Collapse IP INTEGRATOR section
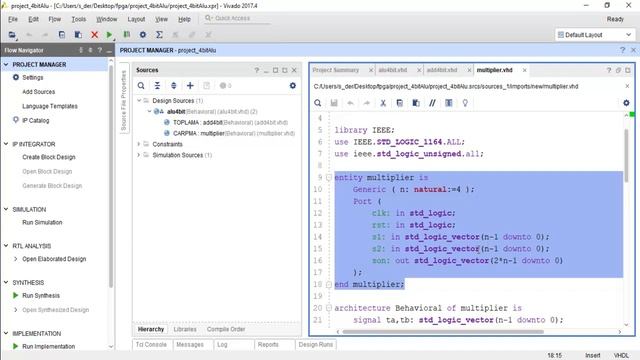Screen dimensions: 640x360 tap(6, 144)
